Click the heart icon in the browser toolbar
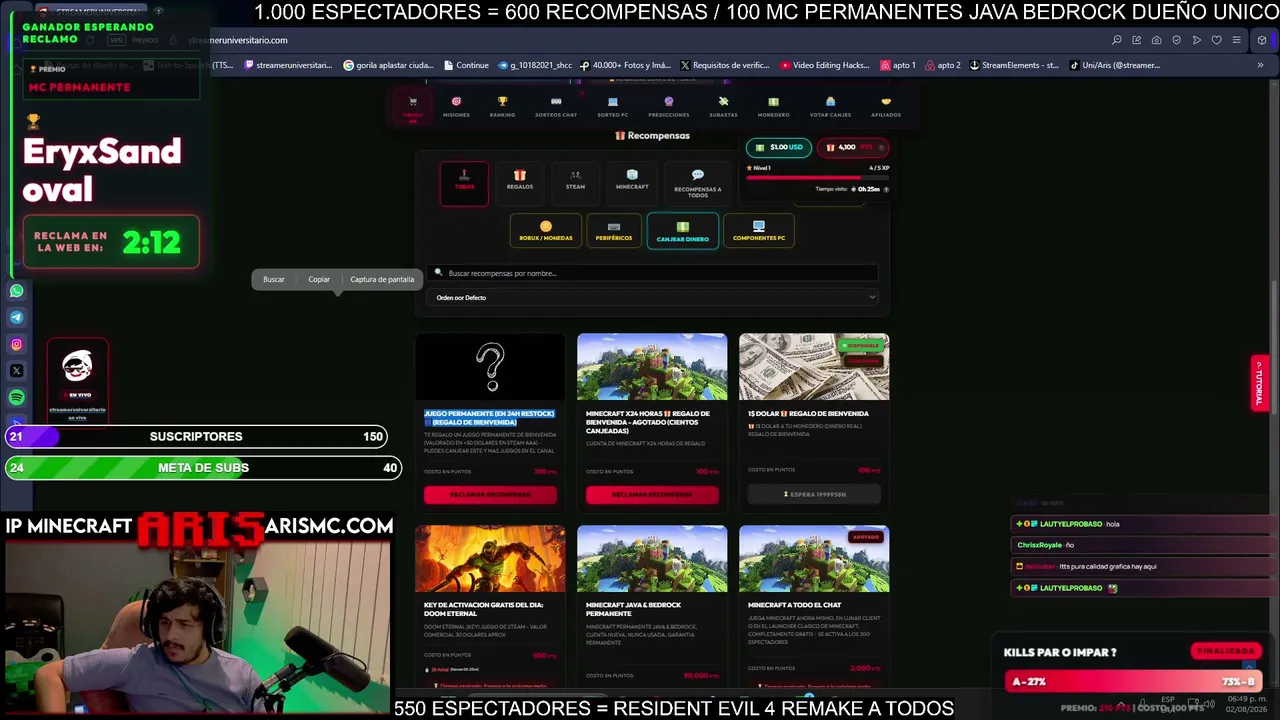The height and width of the screenshot is (720, 1280). (1216, 40)
